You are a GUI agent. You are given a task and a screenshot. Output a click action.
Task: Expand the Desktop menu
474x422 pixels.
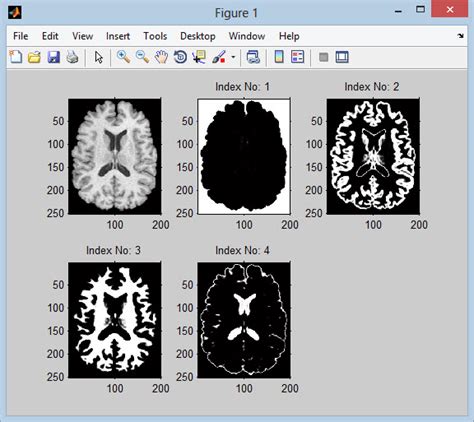[198, 36]
